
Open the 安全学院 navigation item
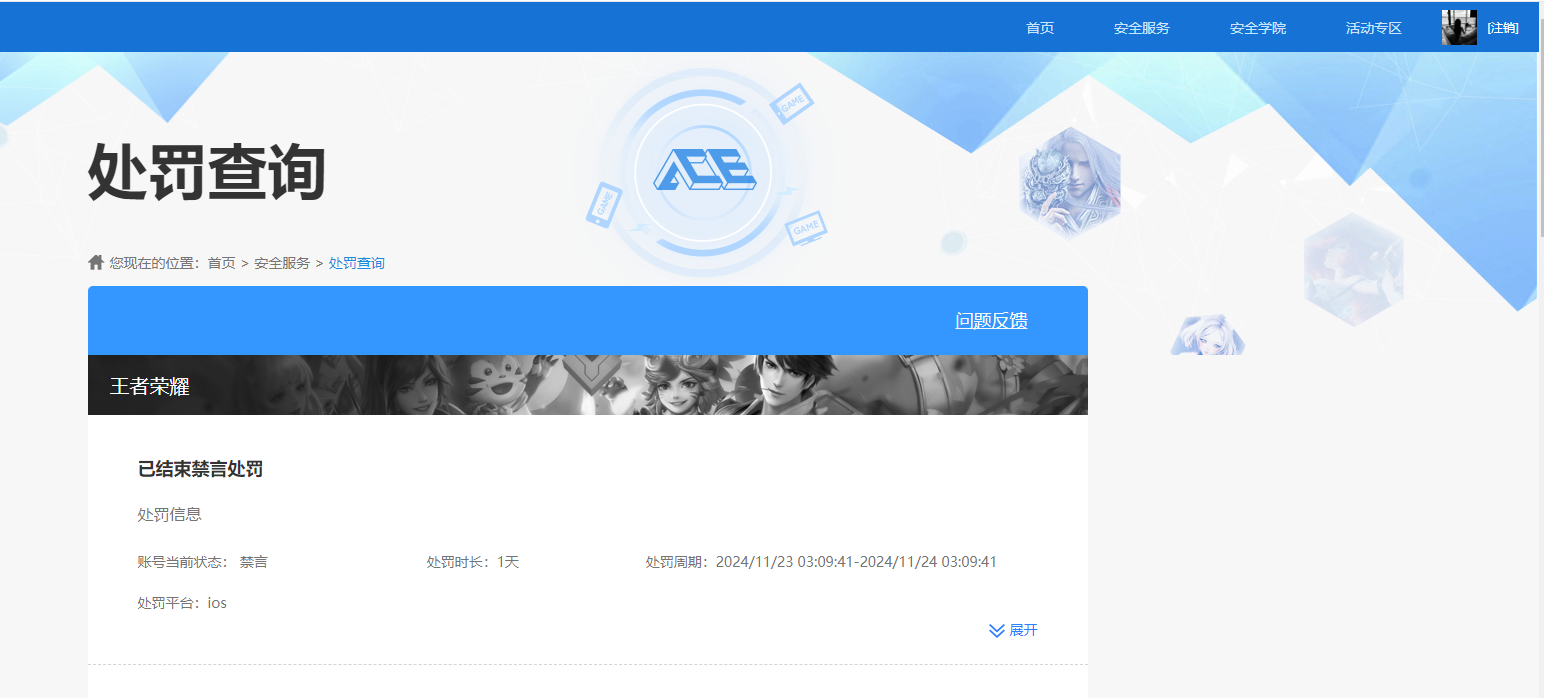pos(1257,27)
